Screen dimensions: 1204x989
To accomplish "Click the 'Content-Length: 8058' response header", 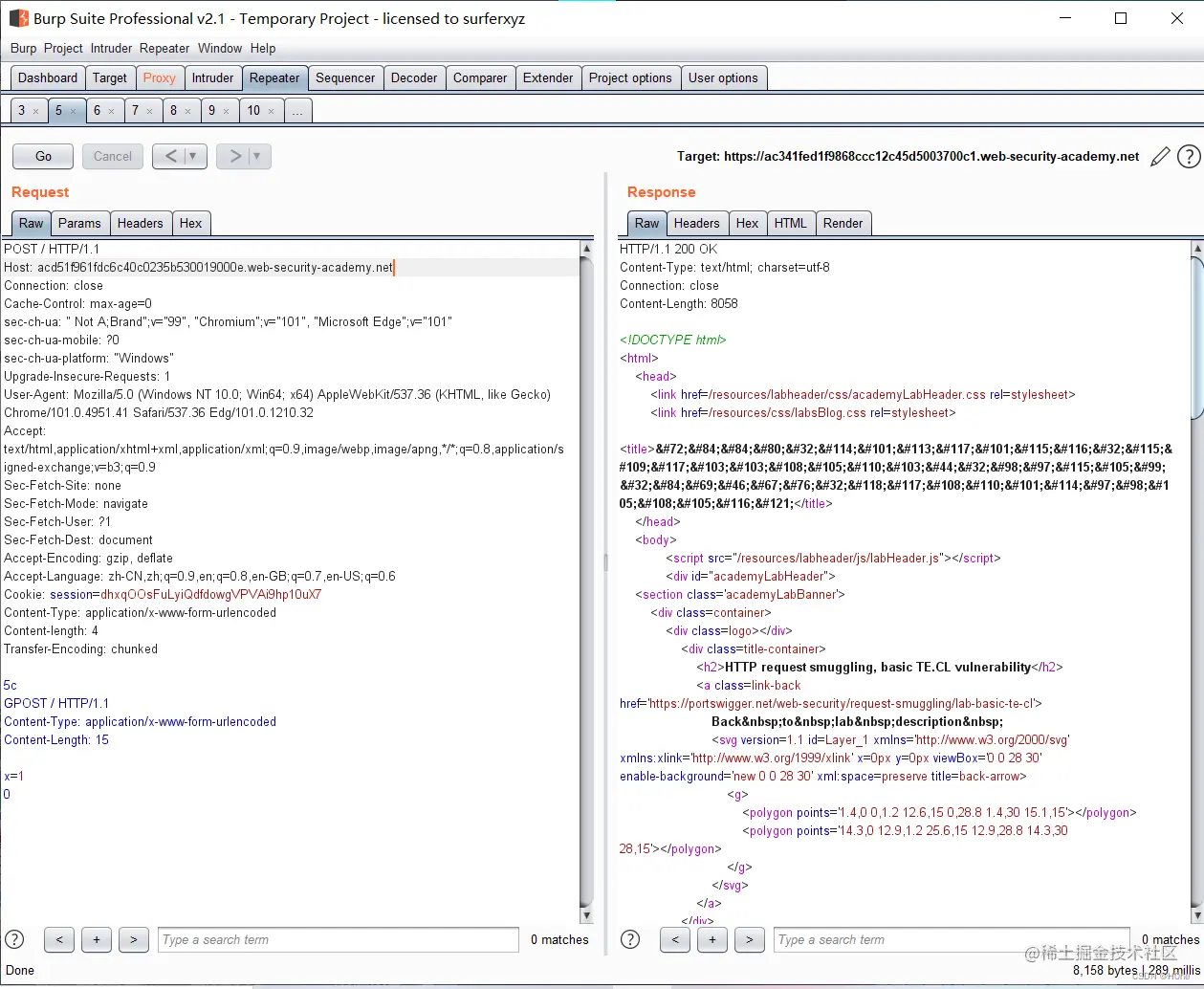I will tap(679, 304).
